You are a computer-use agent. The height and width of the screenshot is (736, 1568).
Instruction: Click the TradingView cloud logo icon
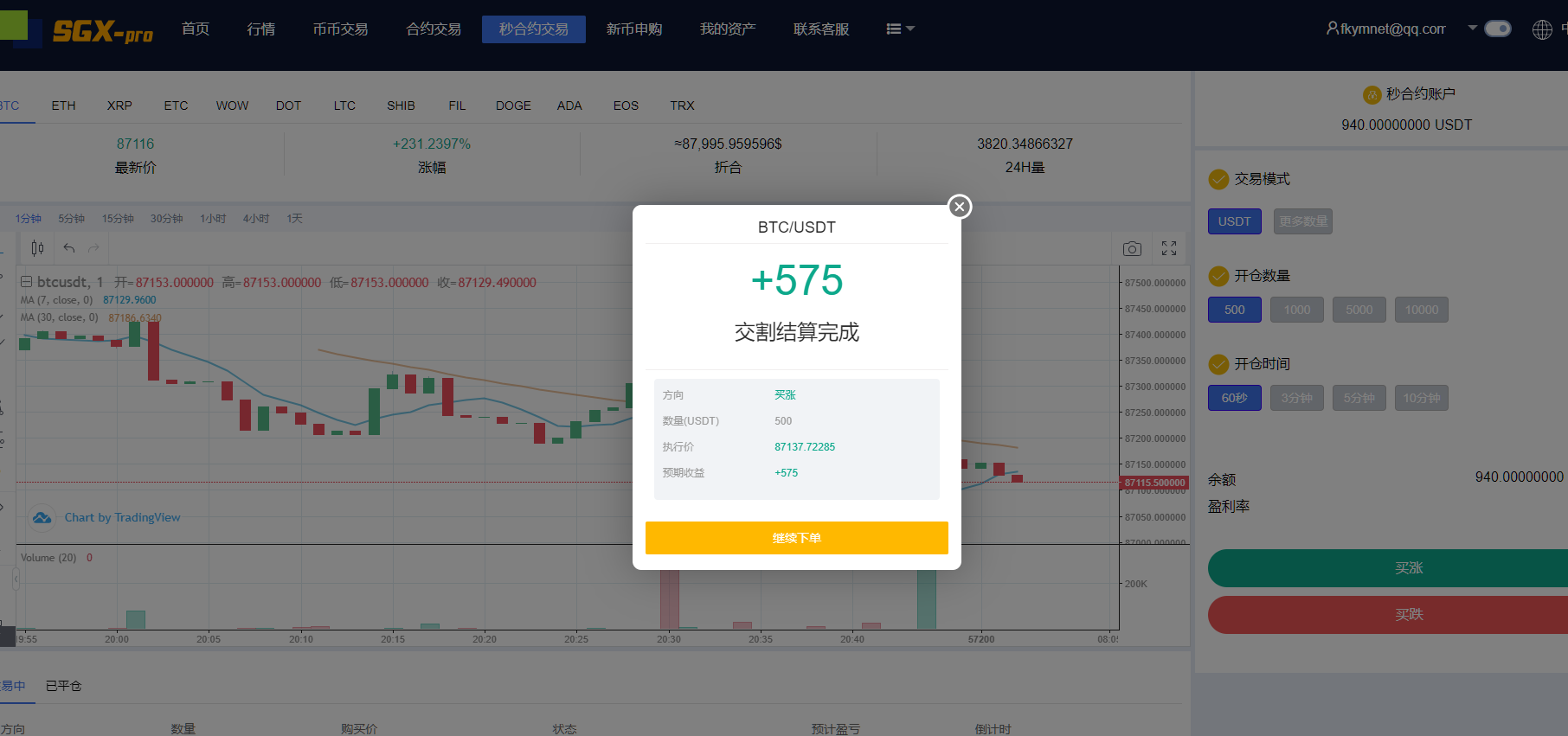(x=42, y=517)
